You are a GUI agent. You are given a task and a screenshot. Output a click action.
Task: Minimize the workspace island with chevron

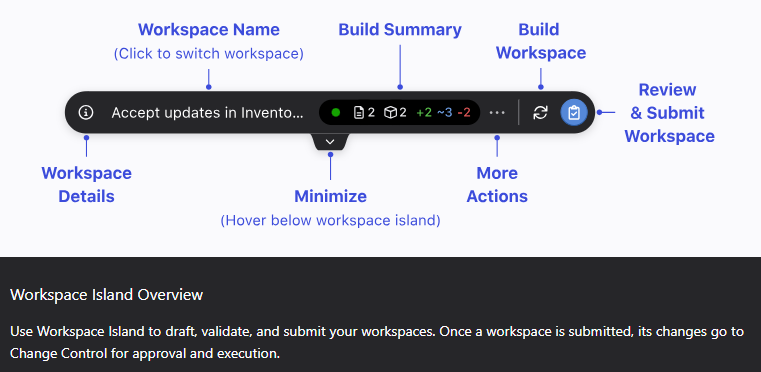[330, 141]
